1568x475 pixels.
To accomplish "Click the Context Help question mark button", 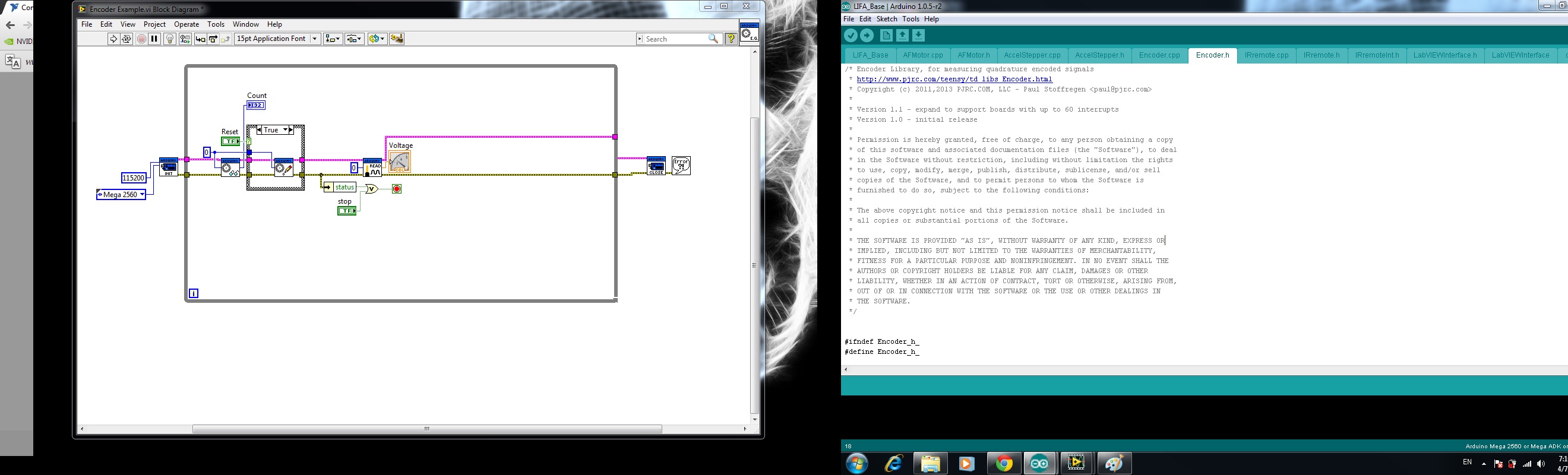I will (731, 39).
